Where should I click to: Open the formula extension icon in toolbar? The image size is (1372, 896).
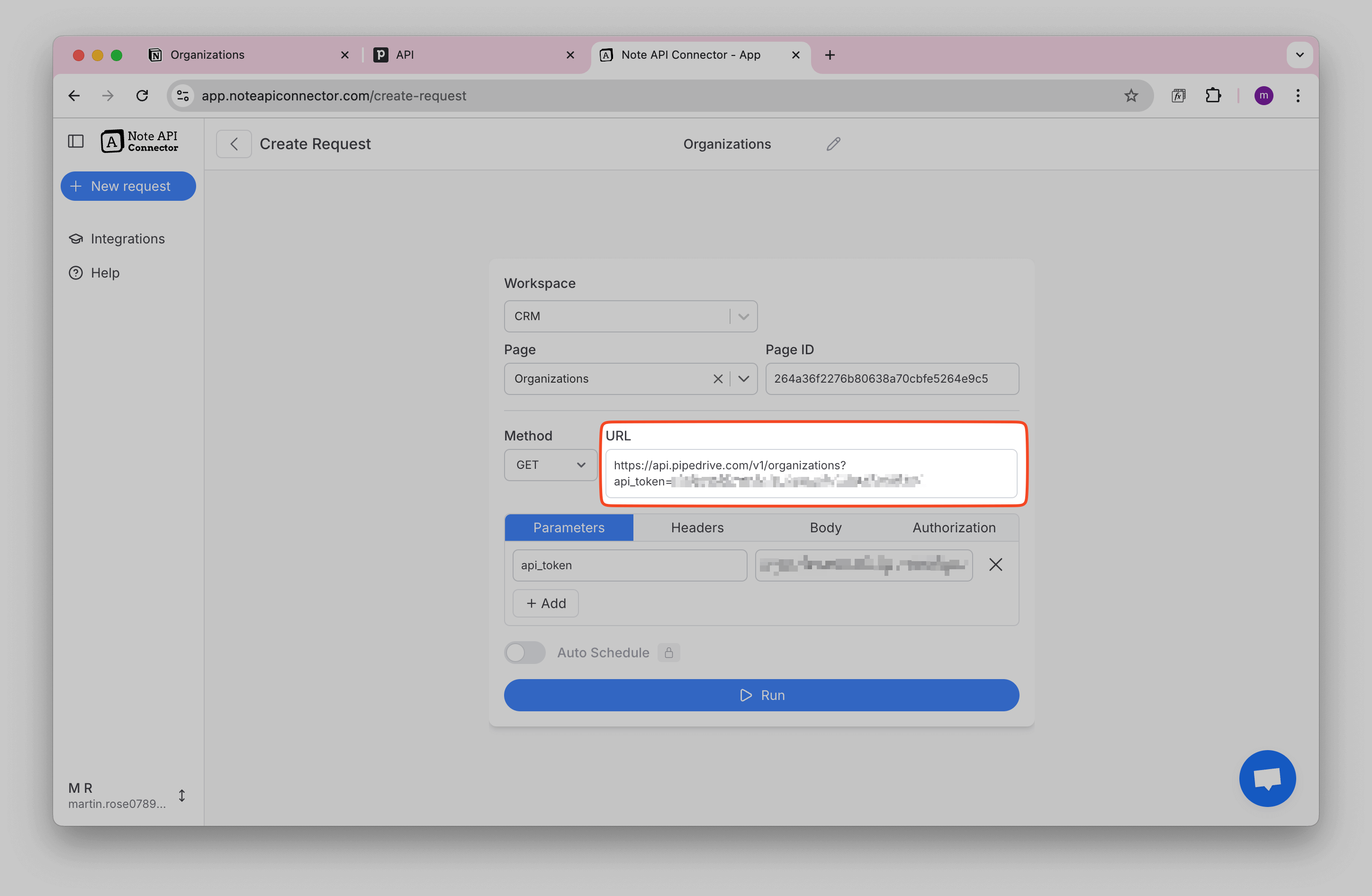pos(1178,96)
